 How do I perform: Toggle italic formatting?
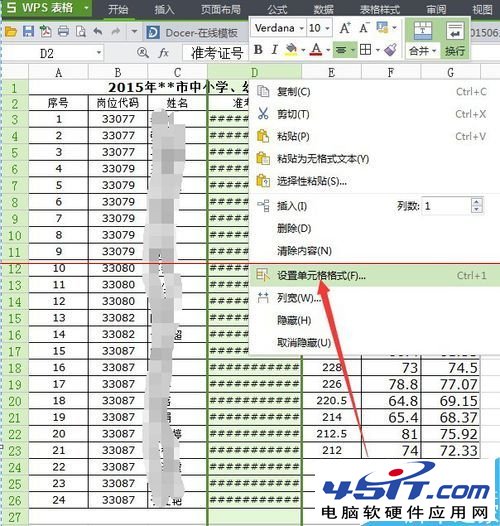point(274,50)
